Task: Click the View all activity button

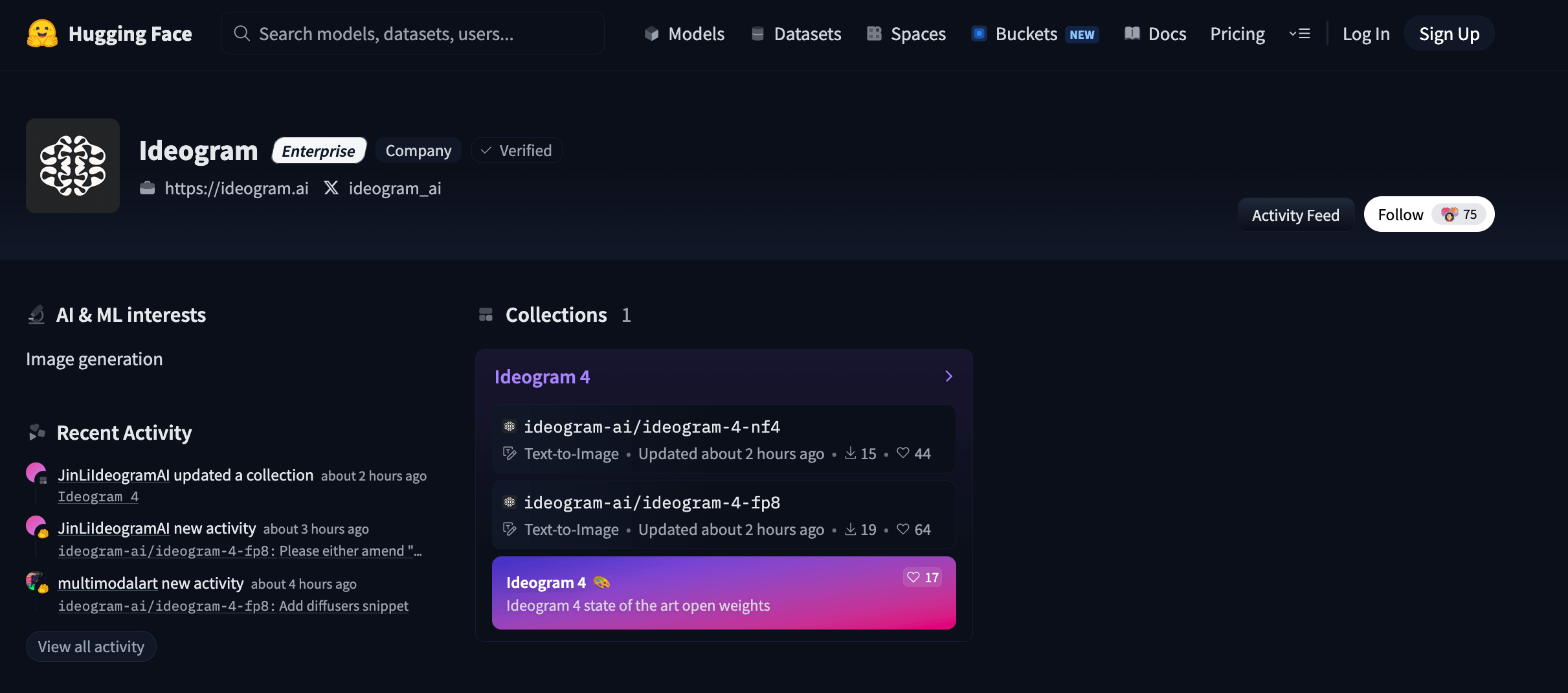Action: [91, 646]
